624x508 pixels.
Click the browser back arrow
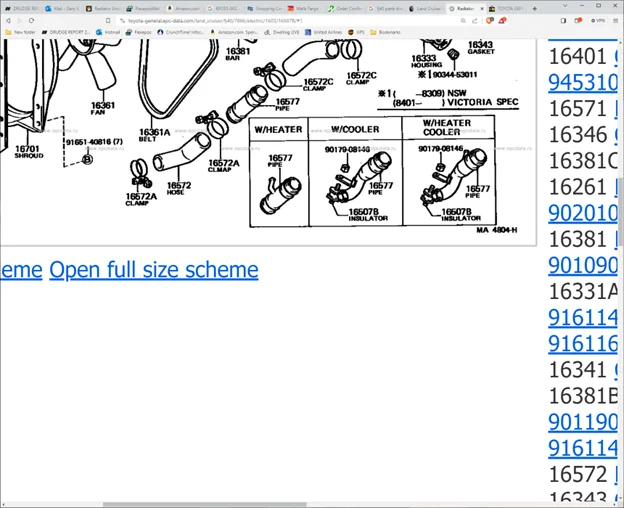point(7,20)
